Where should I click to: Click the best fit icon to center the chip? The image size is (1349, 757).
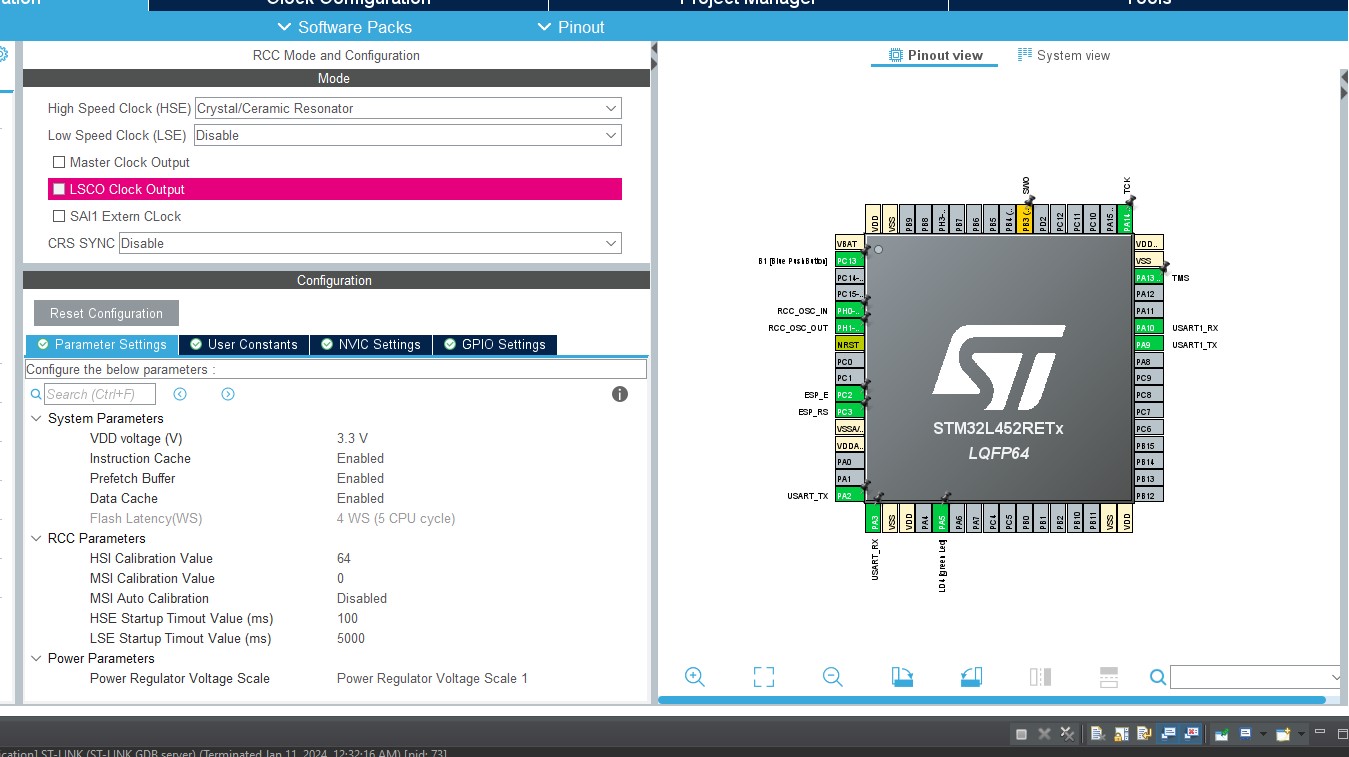(764, 676)
